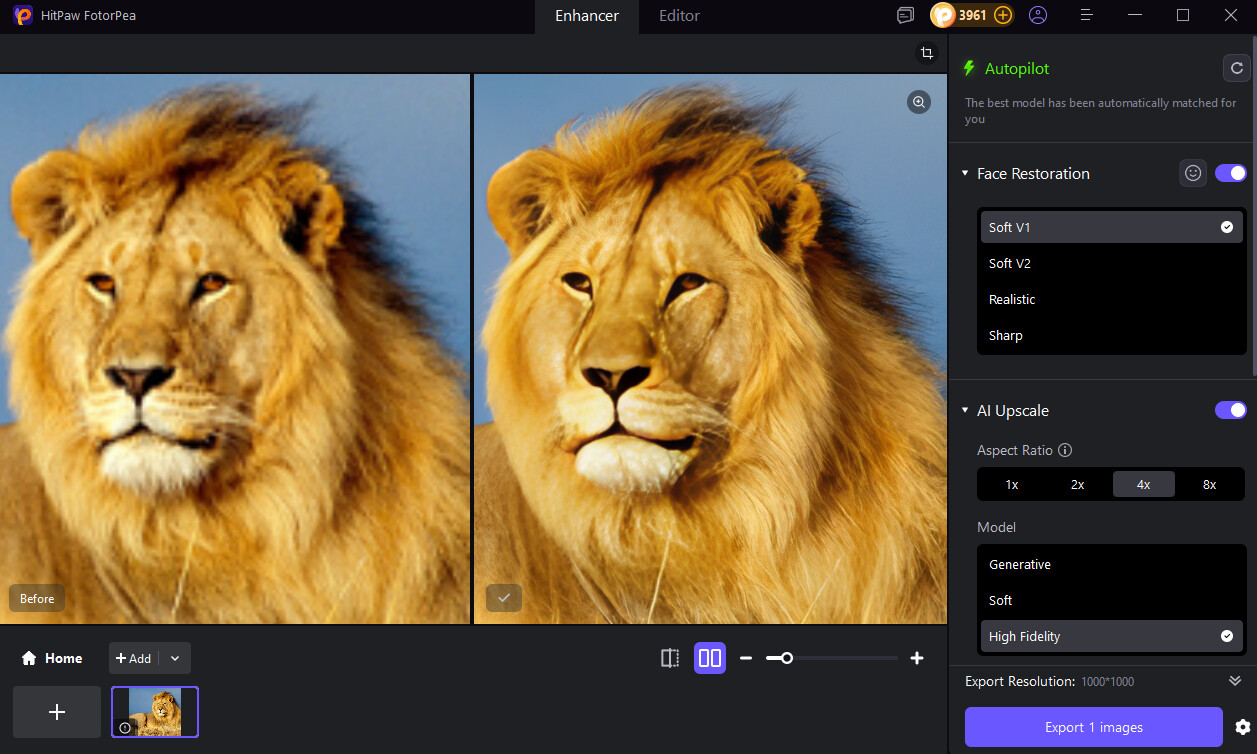This screenshot has height=754, width=1257.
Task: Collapse the Face Restoration section
Action: click(966, 174)
